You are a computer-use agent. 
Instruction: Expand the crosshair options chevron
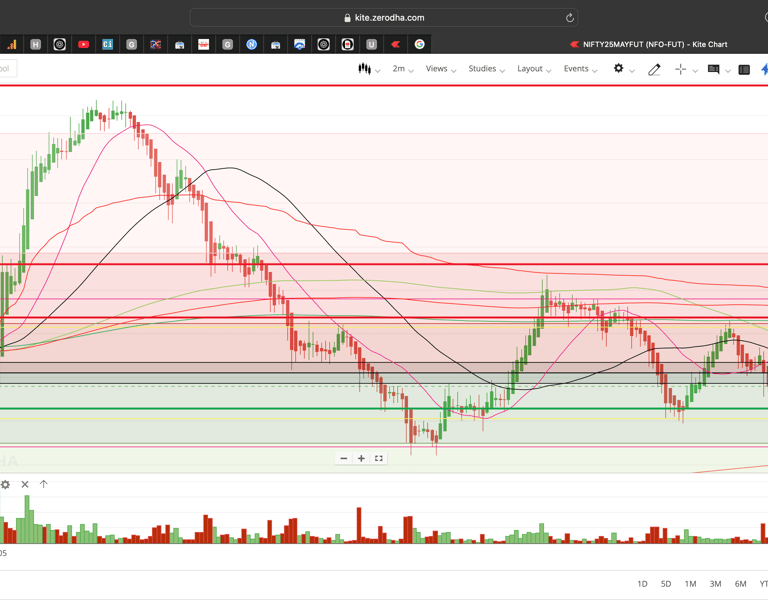point(695,71)
